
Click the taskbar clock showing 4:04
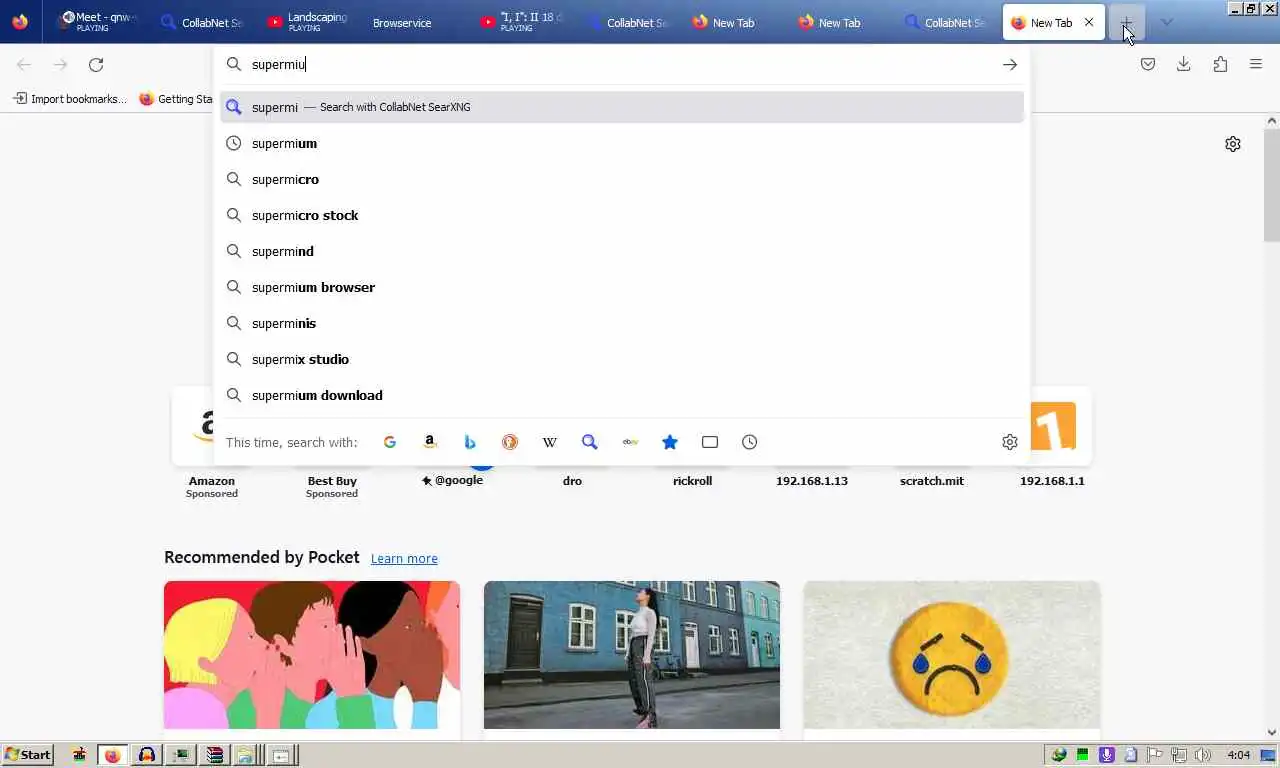1238,755
